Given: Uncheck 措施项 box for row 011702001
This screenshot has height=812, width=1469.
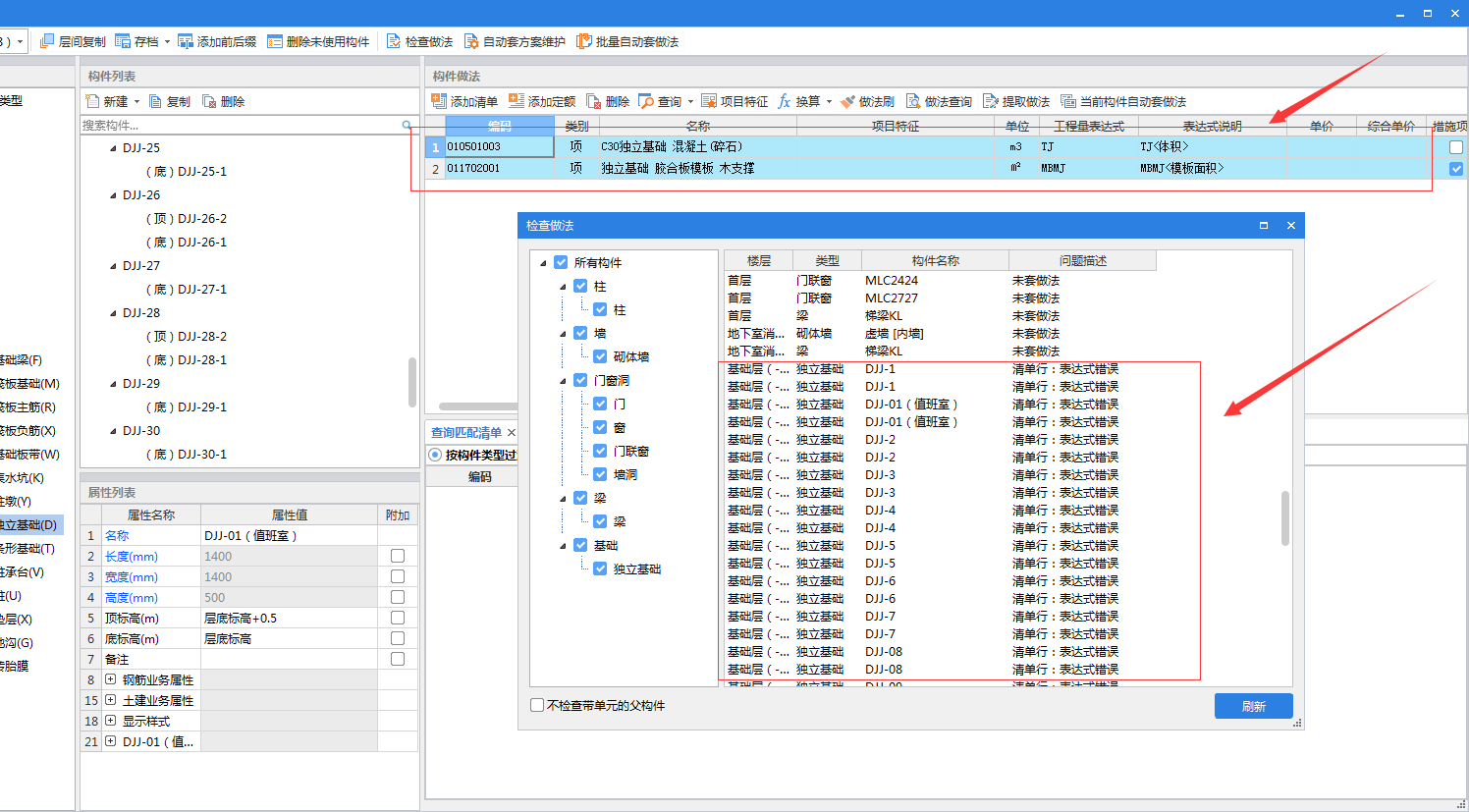Looking at the screenshot, I should (x=1456, y=169).
